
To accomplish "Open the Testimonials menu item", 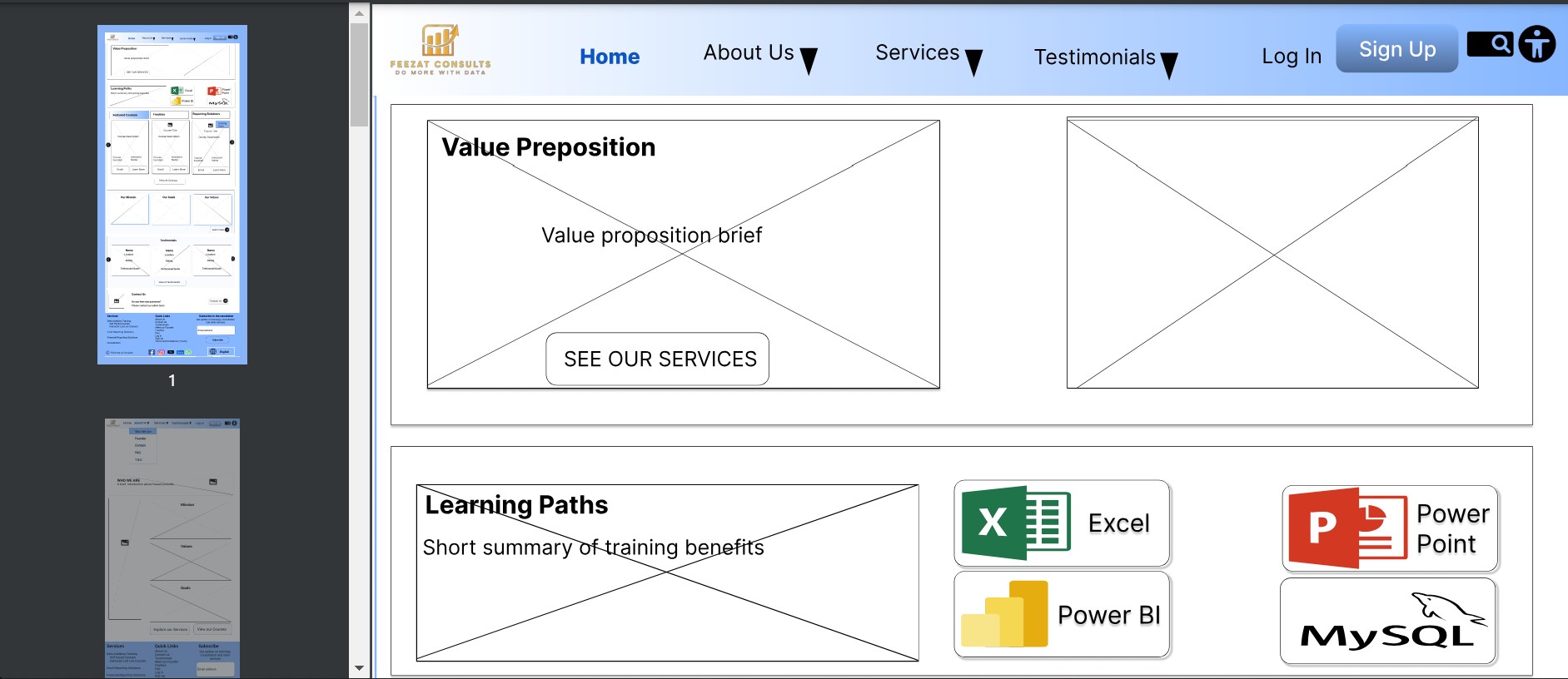I will point(1094,57).
